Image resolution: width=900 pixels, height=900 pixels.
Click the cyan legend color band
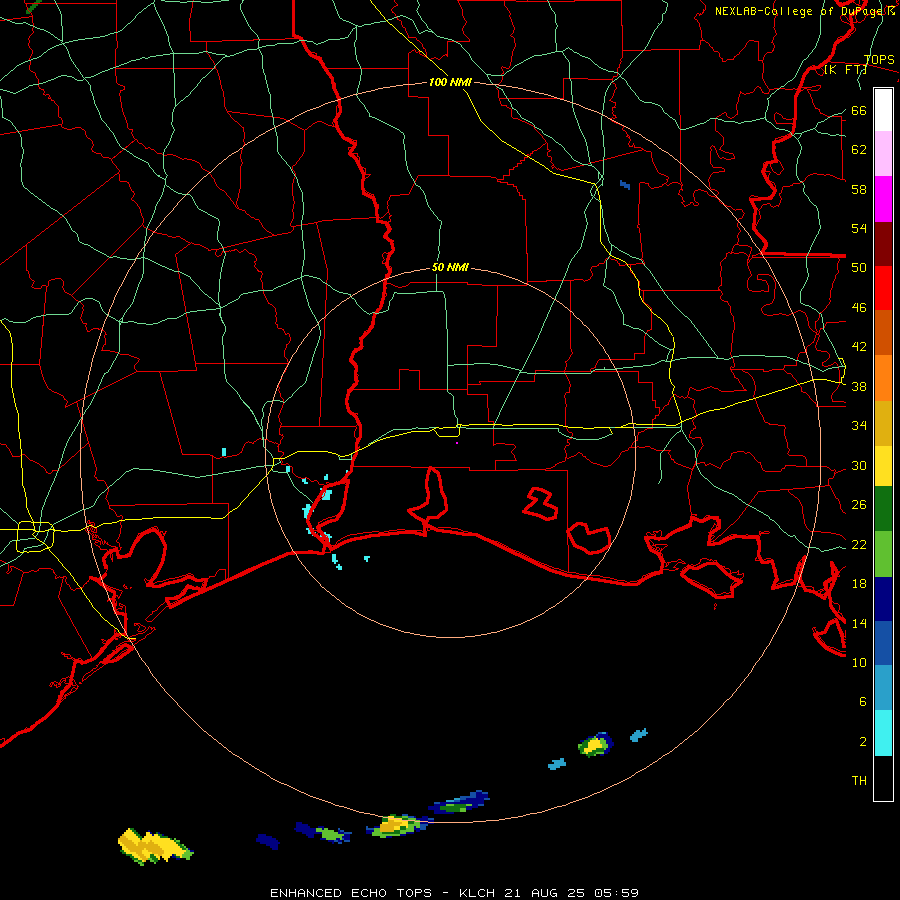[883, 733]
